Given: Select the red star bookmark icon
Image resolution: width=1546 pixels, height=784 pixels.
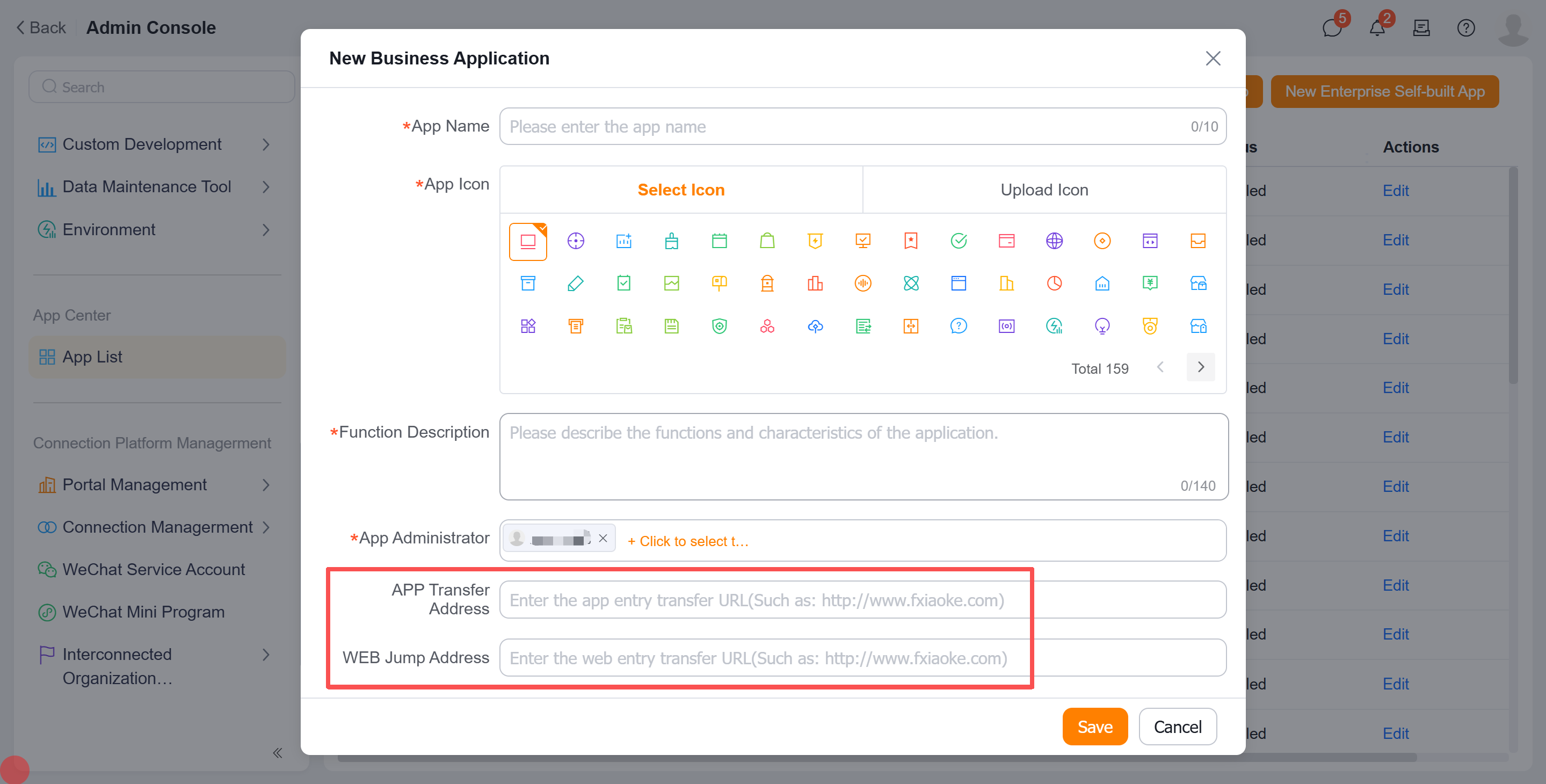Looking at the screenshot, I should click(911, 241).
